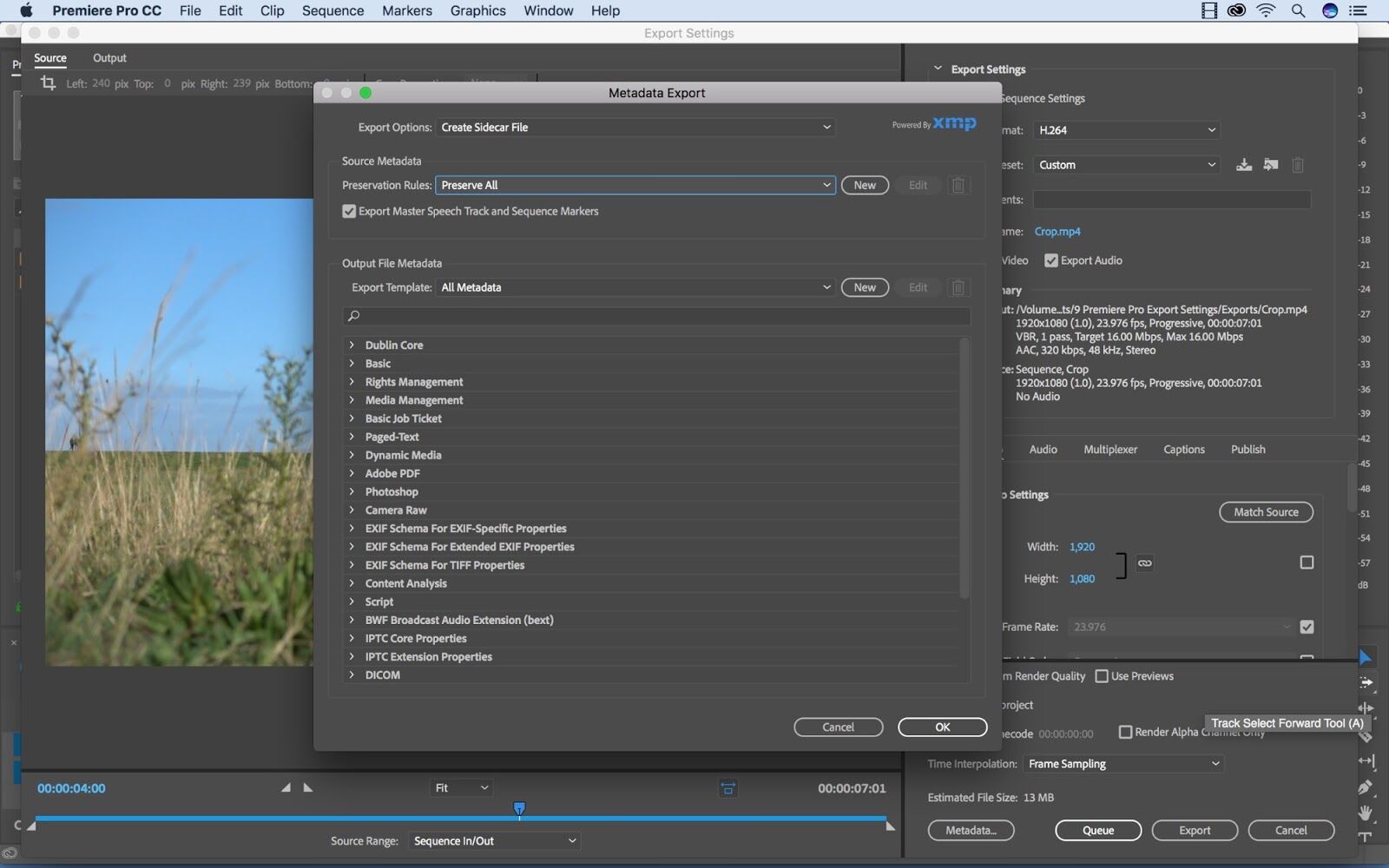1389x868 pixels.
Task: Open the H.264 format dropdown
Action: [x=1127, y=130]
